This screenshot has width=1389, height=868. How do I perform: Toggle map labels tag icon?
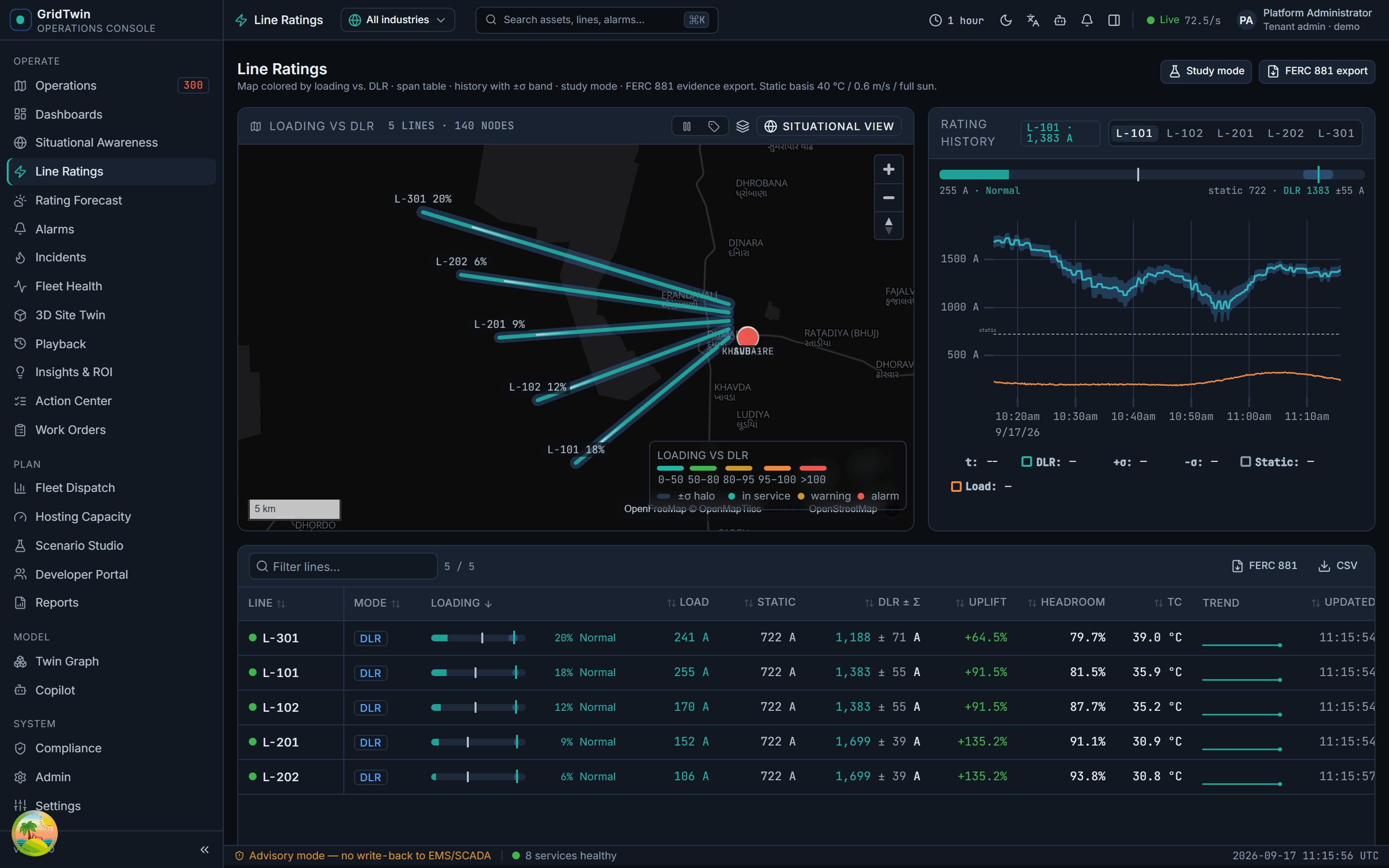click(x=713, y=126)
